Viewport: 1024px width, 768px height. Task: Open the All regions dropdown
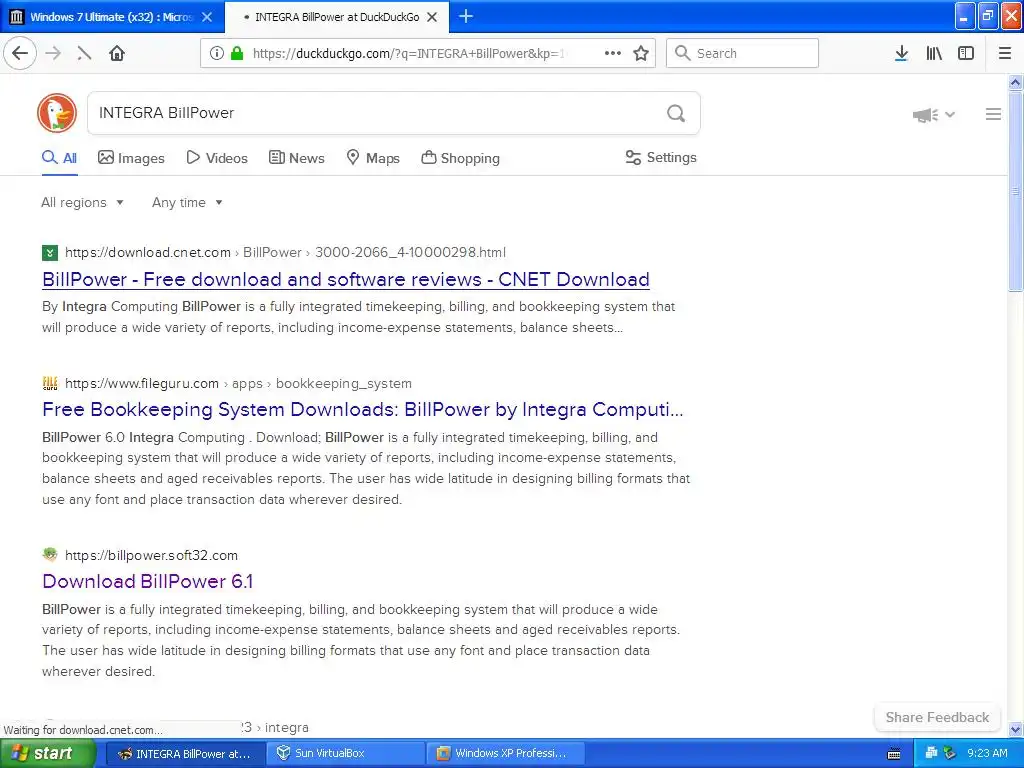pos(82,202)
